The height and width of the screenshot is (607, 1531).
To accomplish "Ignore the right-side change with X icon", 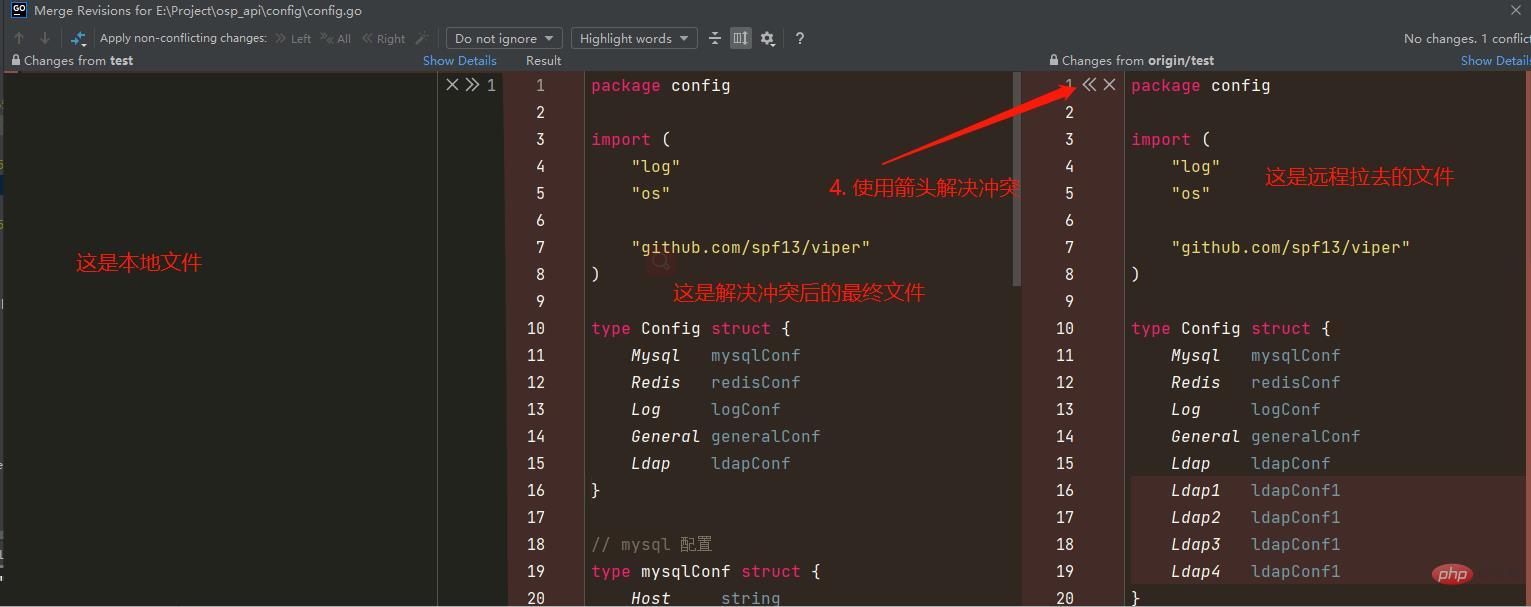I will (1109, 85).
